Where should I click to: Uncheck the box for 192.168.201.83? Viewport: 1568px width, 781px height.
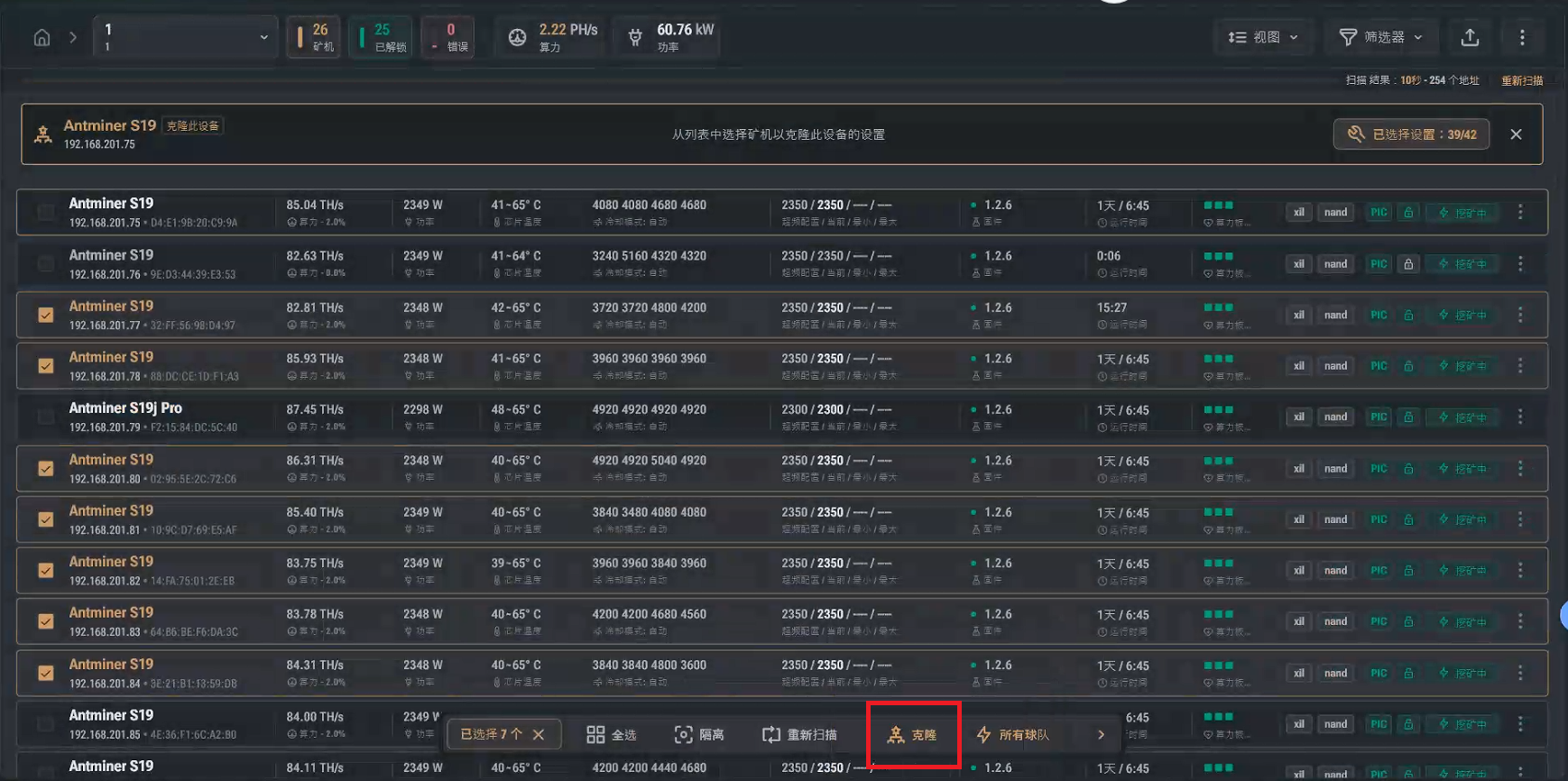point(46,621)
